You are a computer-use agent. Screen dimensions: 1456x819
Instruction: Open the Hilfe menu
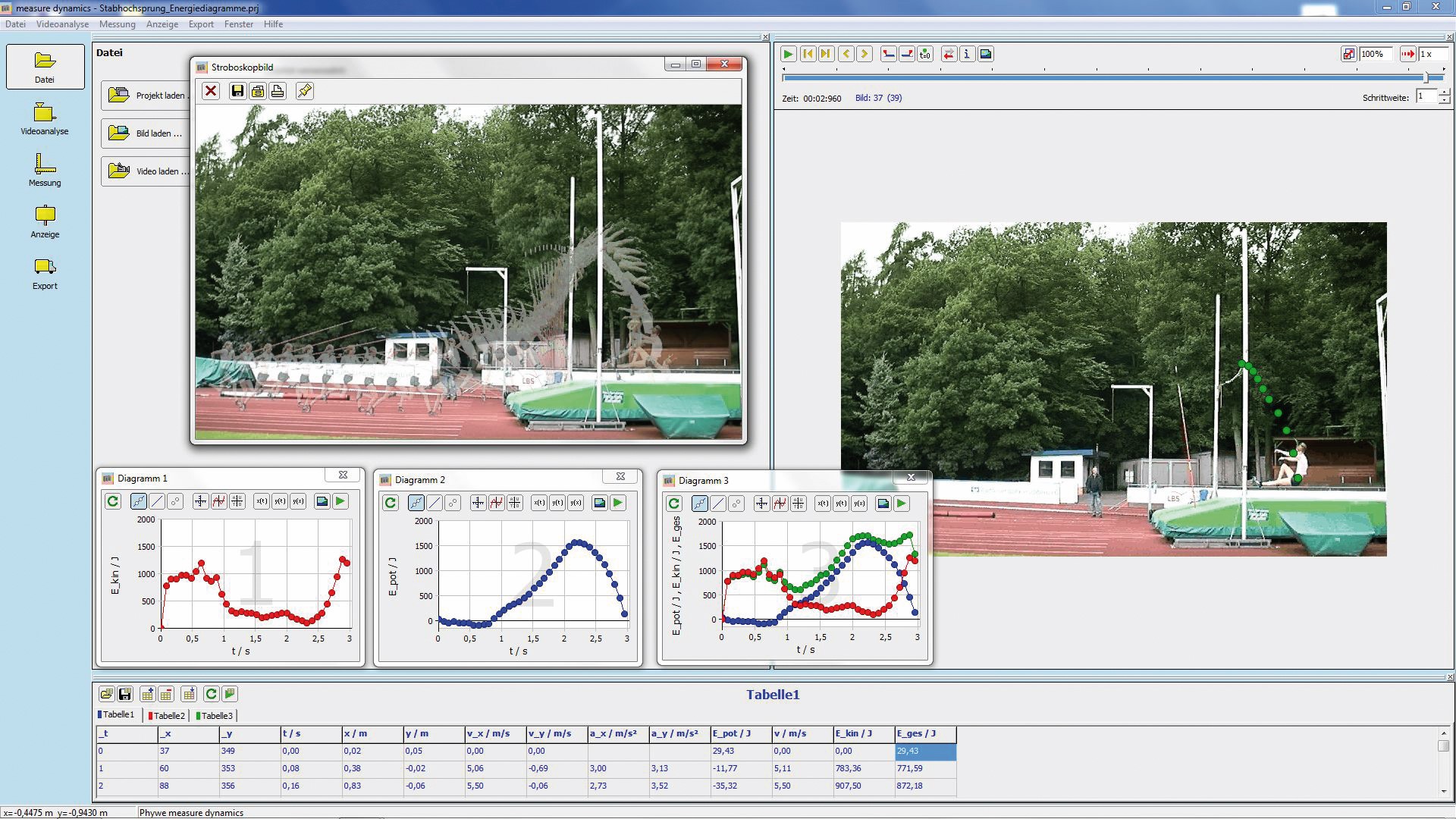[273, 24]
